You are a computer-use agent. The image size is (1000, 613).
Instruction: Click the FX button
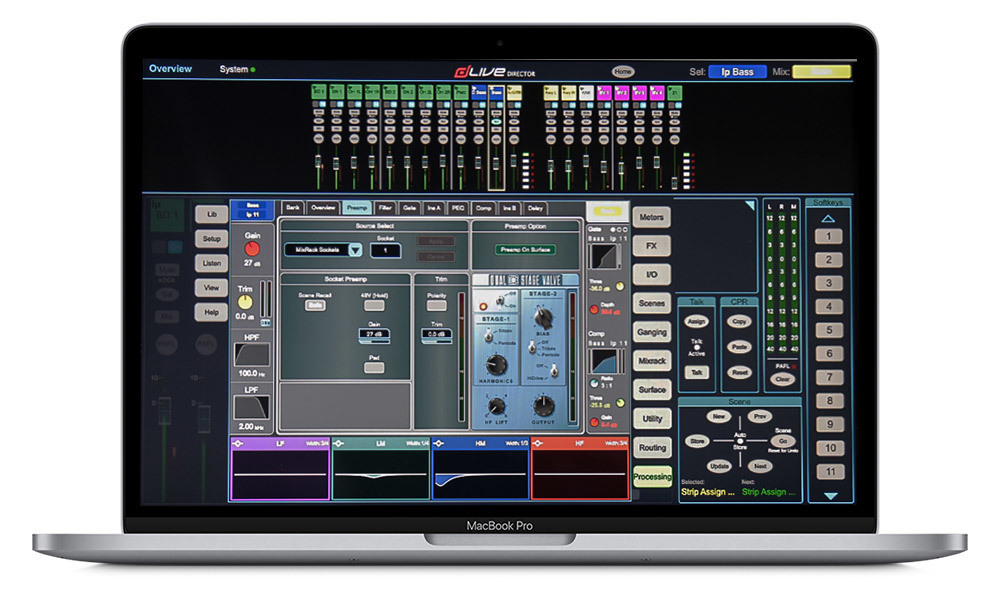click(652, 246)
